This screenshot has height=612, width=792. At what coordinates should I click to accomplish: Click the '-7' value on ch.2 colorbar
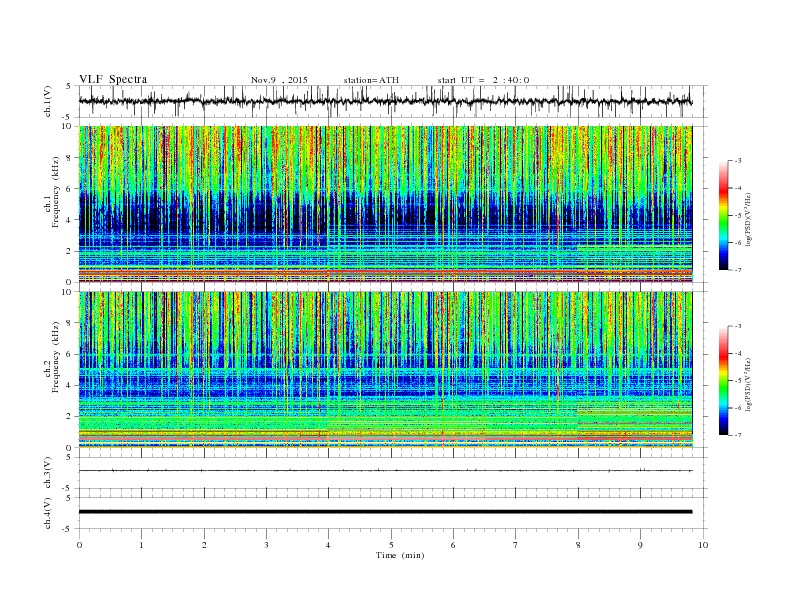(x=737, y=435)
